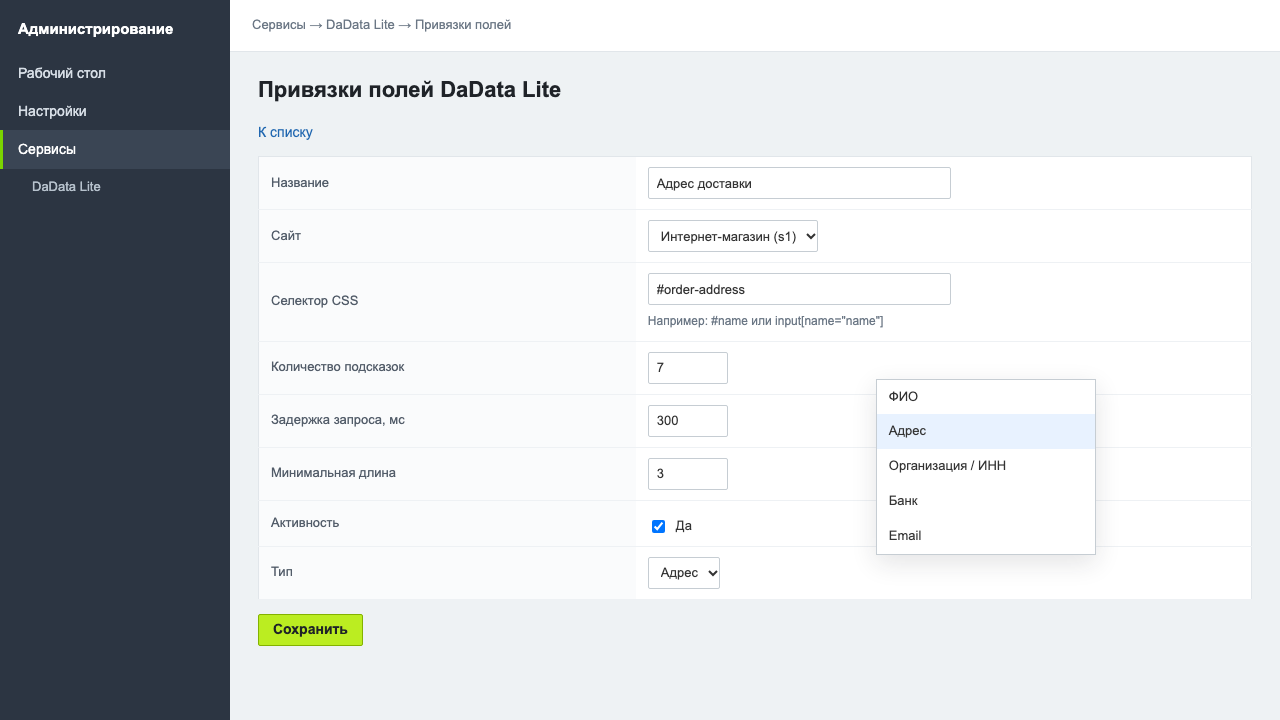Click the breadcrumb path text at top
Screen dimensions: 1280x720
coord(381,25)
